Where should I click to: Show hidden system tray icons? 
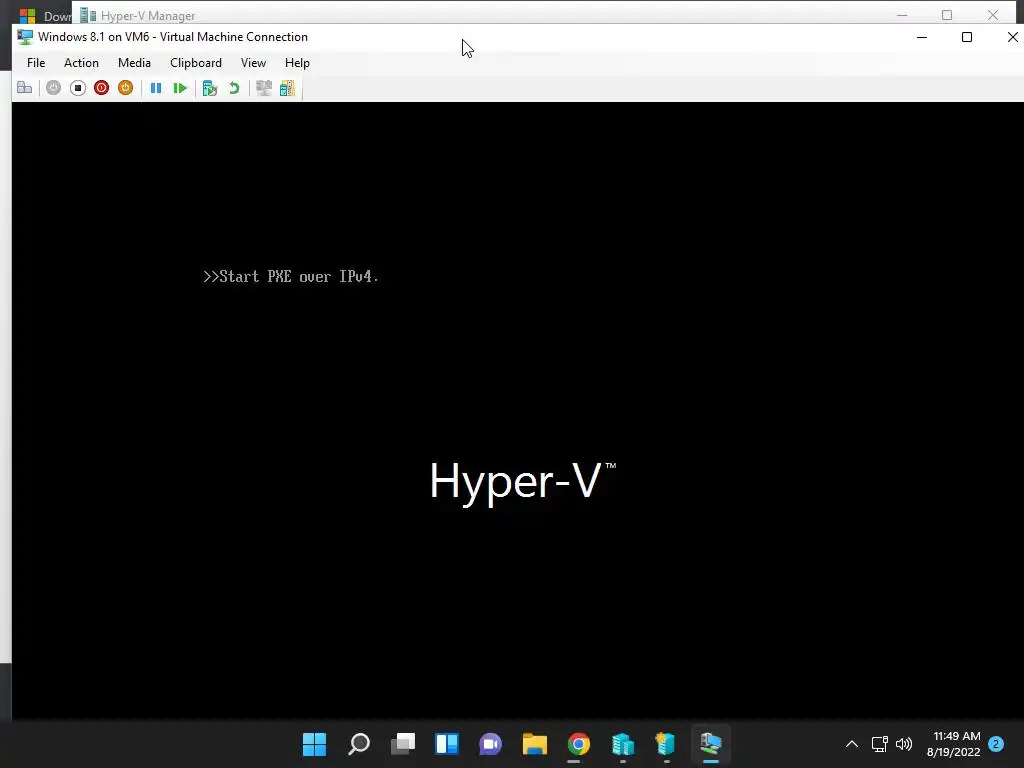click(x=852, y=744)
